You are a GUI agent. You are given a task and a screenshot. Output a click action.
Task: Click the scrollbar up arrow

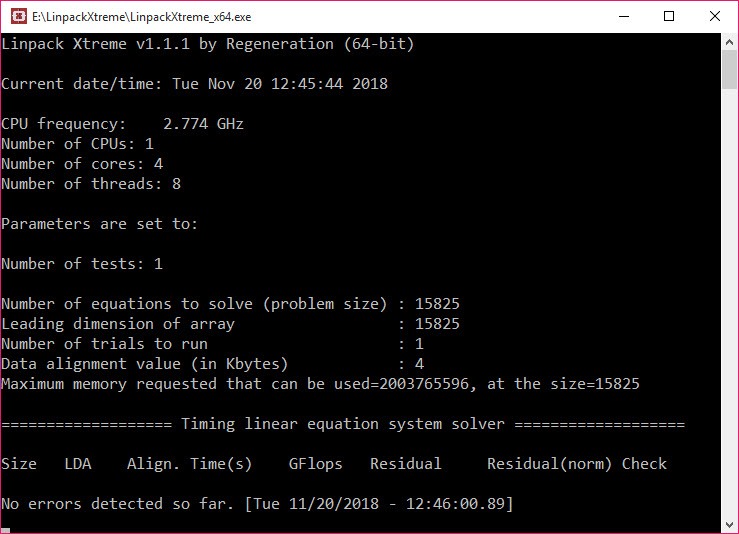pos(729,42)
